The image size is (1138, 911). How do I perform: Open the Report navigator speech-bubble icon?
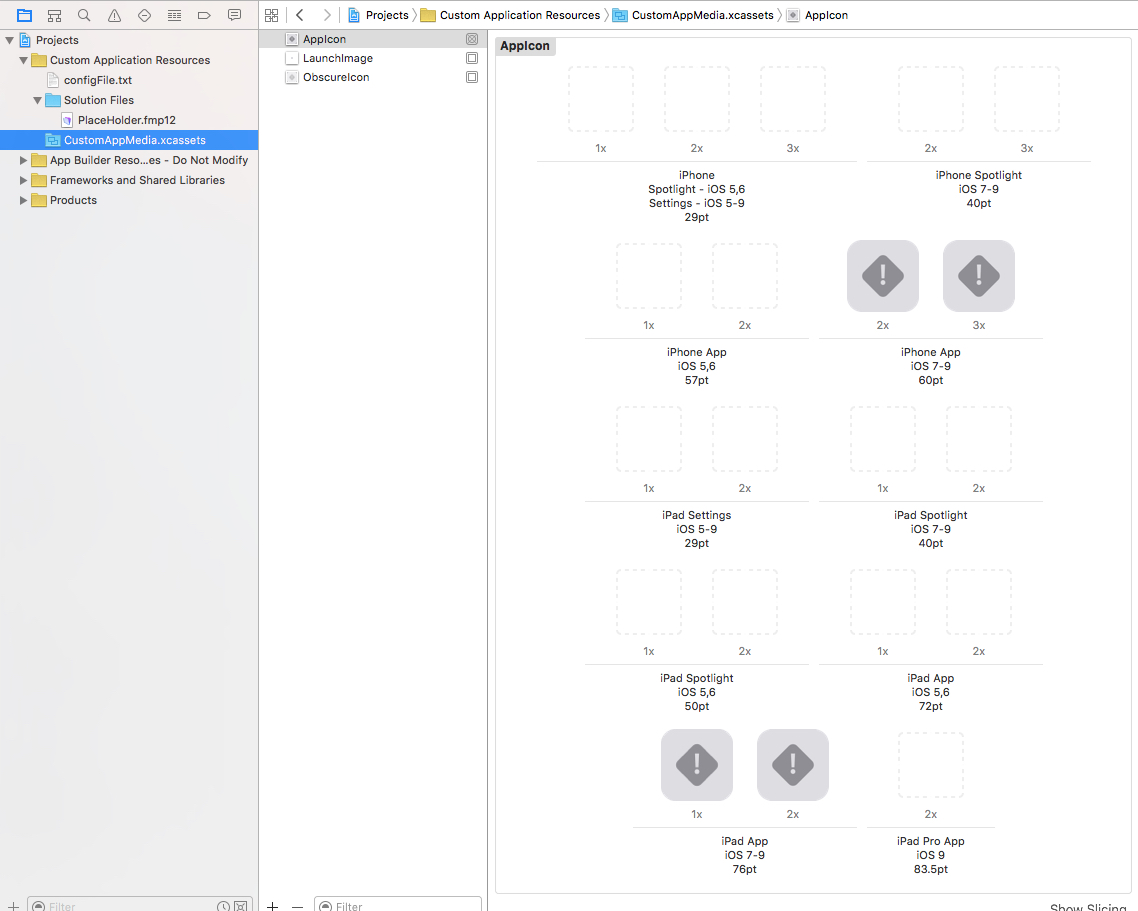(x=234, y=15)
